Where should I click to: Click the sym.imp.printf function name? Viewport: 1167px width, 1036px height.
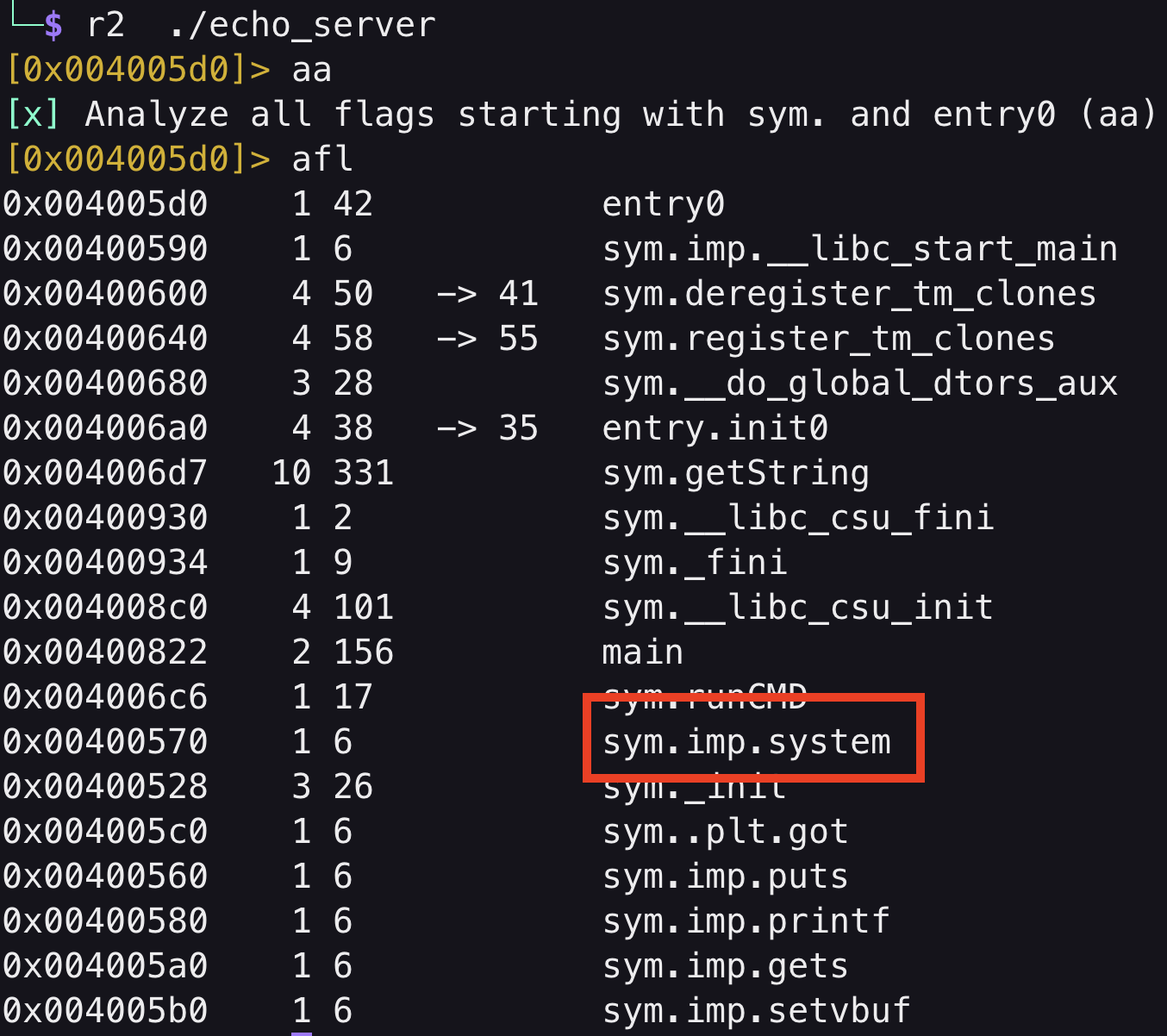pyautogui.click(x=746, y=921)
